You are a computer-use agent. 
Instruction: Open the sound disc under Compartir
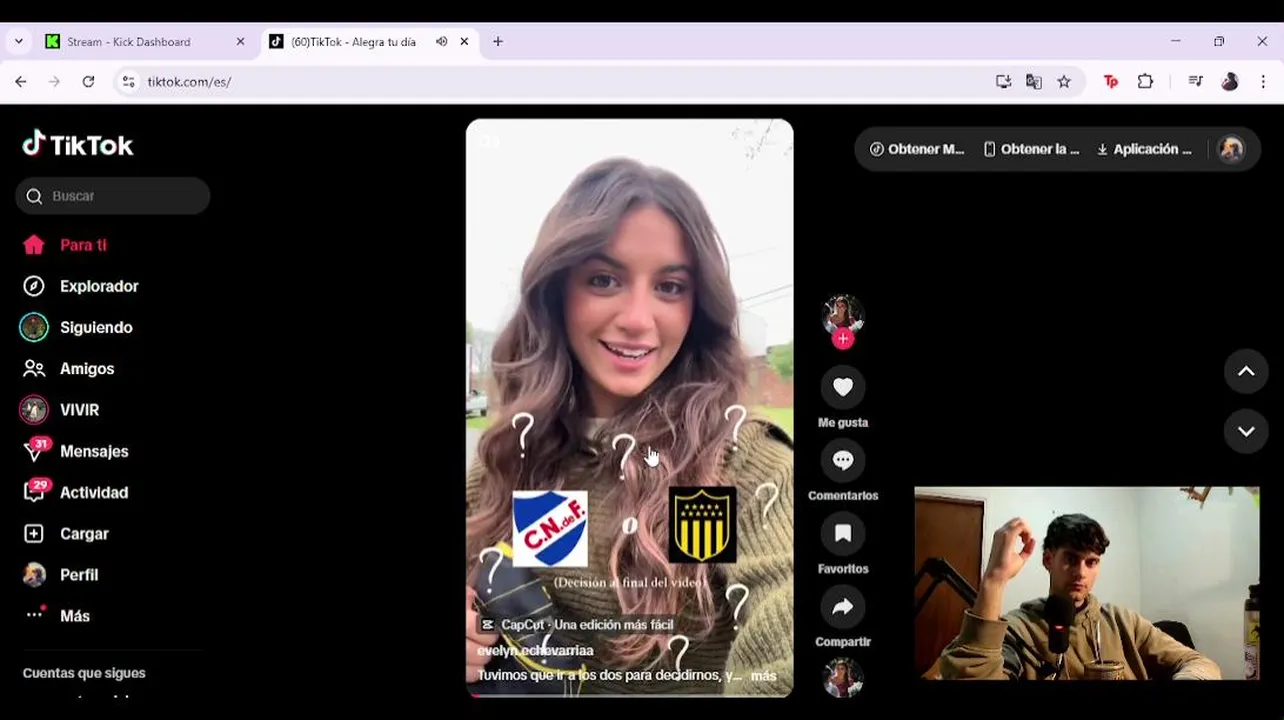[x=843, y=677]
